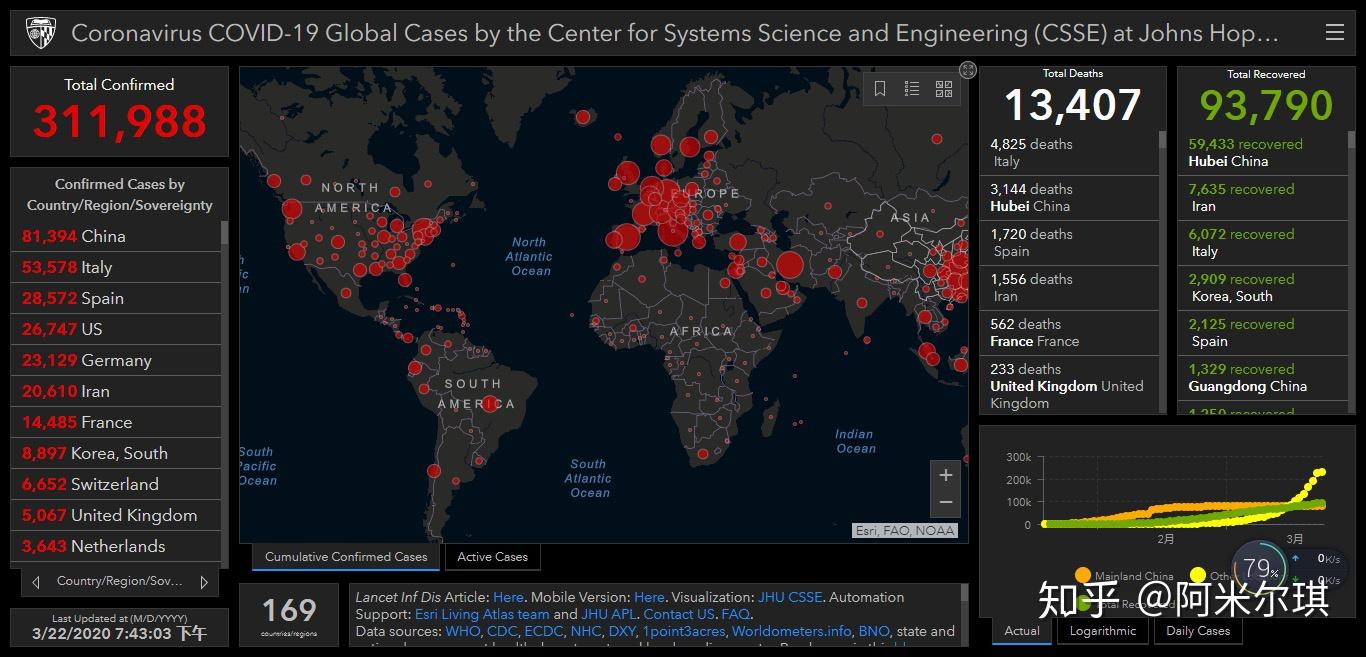Click the 1,720 deaths Spain entry
Image resolution: width=1366 pixels, height=657 pixels.
pos(1070,243)
